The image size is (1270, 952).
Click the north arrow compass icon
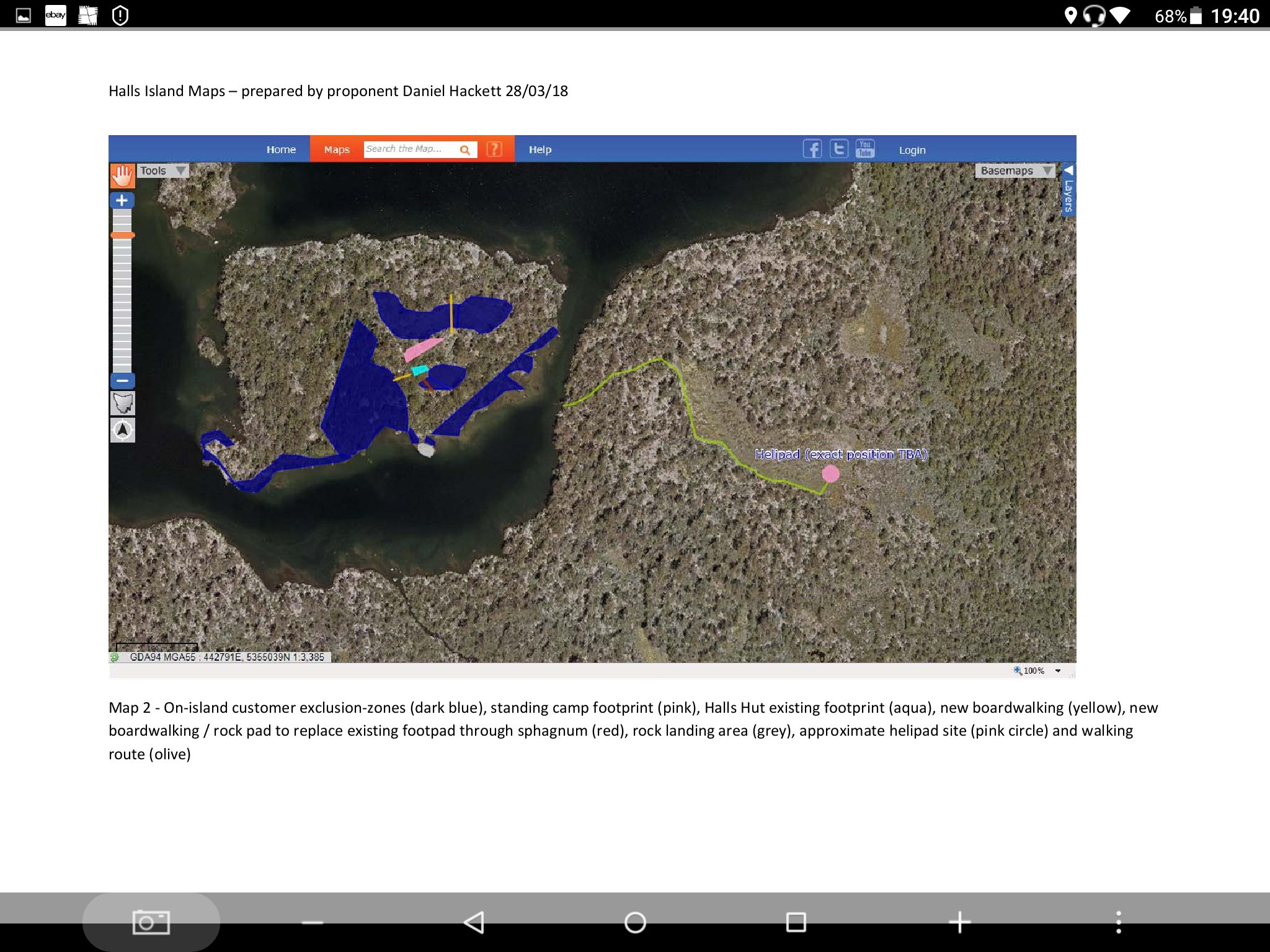pos(122,430)
